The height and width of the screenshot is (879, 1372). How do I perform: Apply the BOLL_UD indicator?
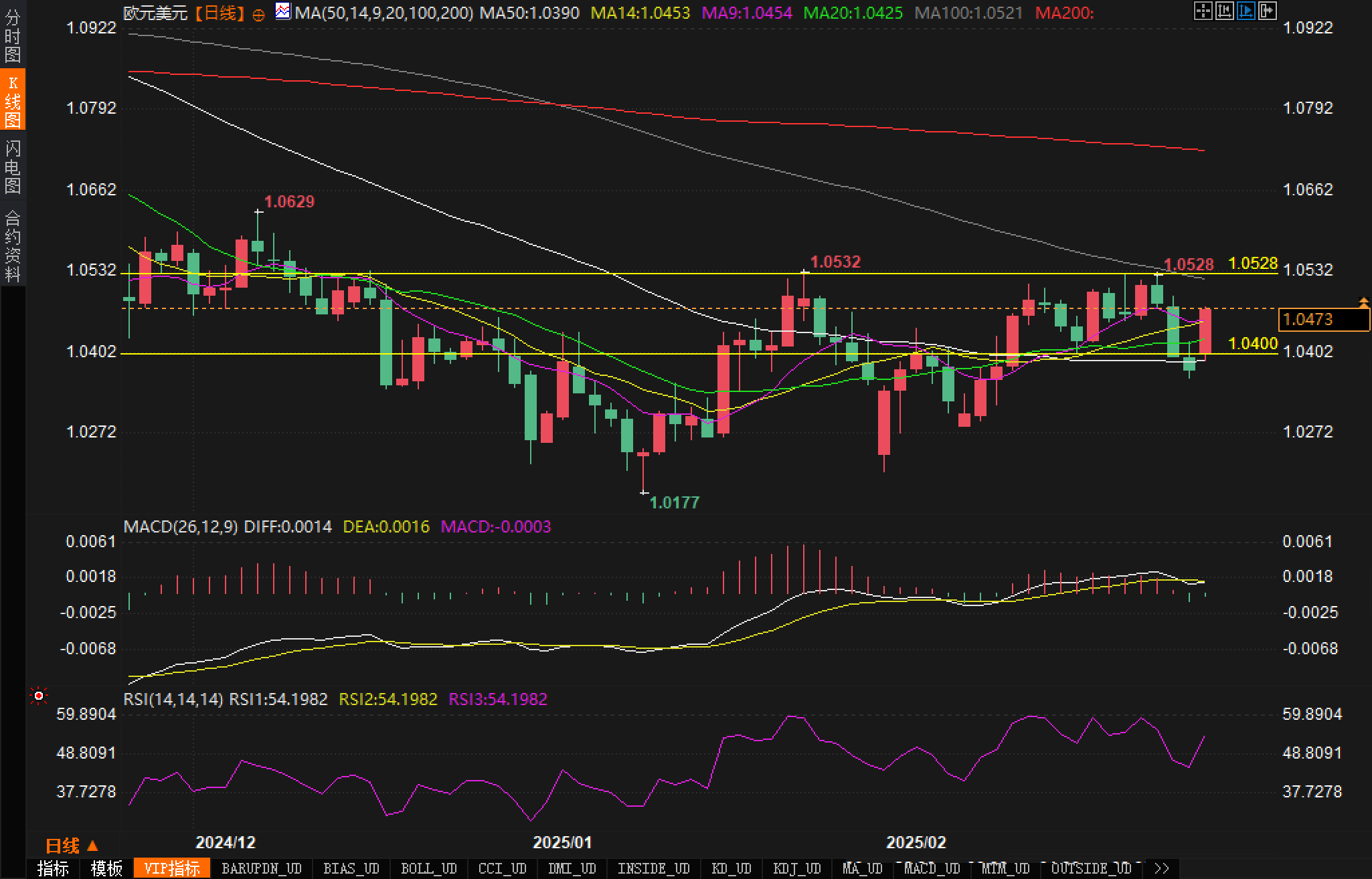click(428, 868)
